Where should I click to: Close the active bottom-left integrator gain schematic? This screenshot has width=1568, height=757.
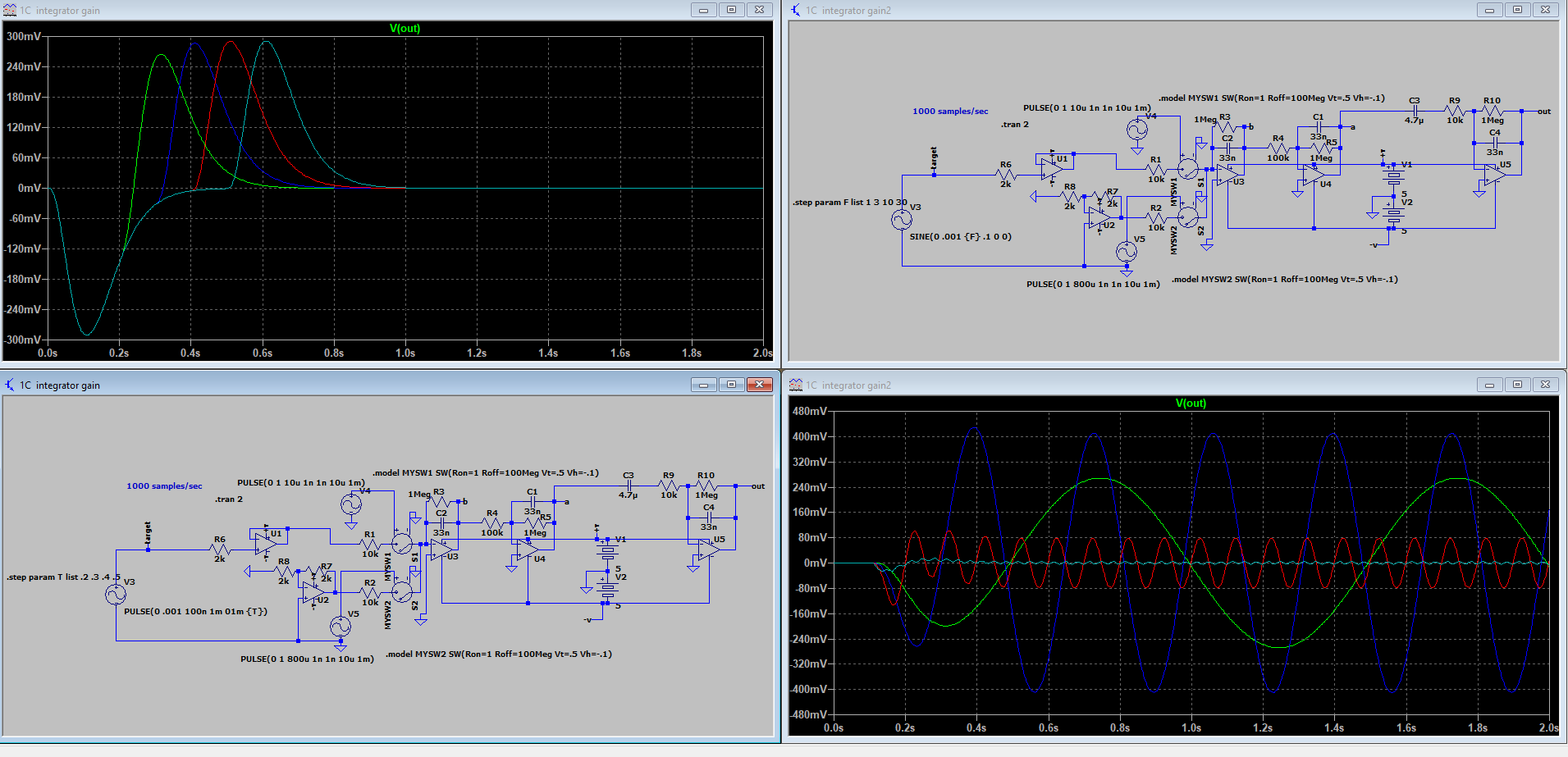(759, 385)
